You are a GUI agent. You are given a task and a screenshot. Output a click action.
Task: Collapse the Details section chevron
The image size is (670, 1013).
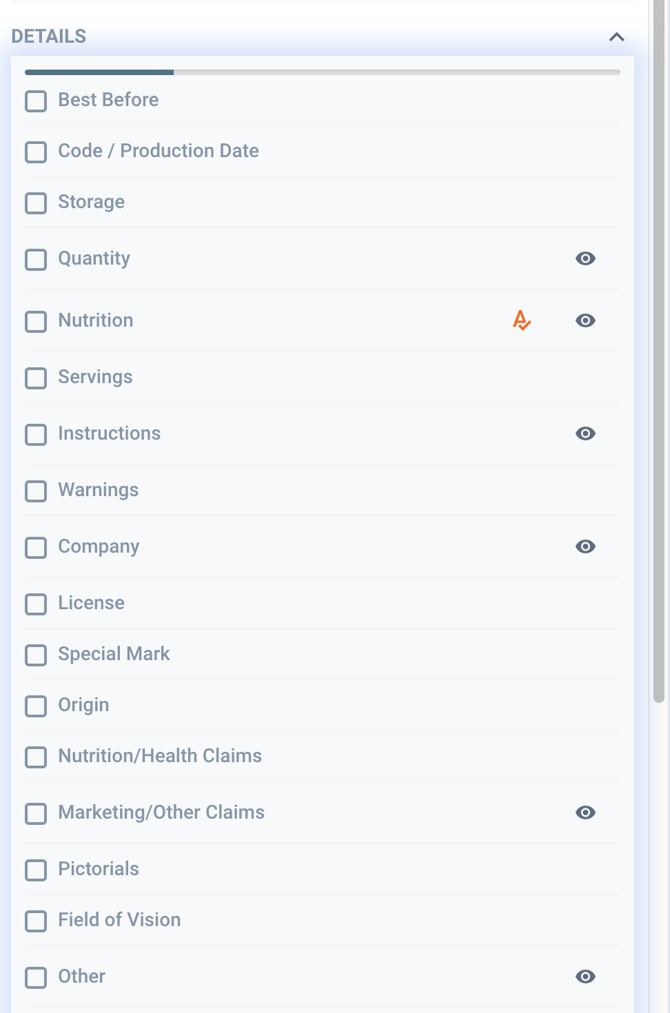616,37
